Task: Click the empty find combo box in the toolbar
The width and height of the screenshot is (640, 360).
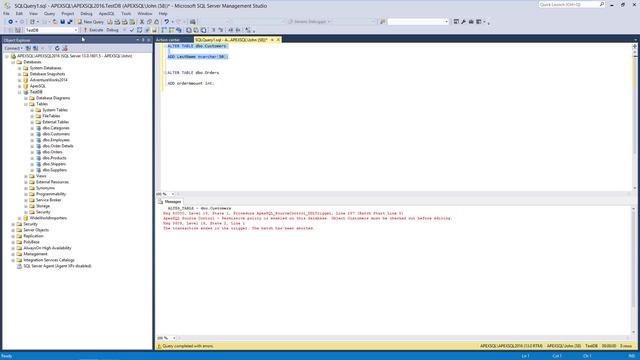Action: click(418, 22)
